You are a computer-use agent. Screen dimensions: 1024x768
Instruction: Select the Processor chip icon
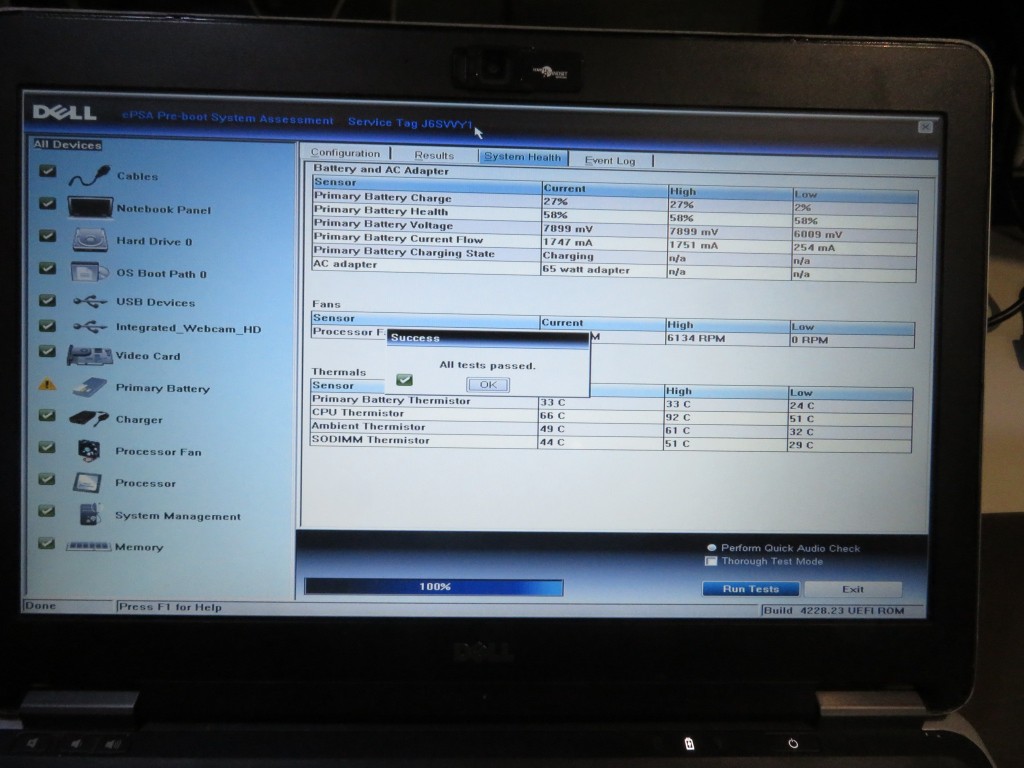point(88,483)
